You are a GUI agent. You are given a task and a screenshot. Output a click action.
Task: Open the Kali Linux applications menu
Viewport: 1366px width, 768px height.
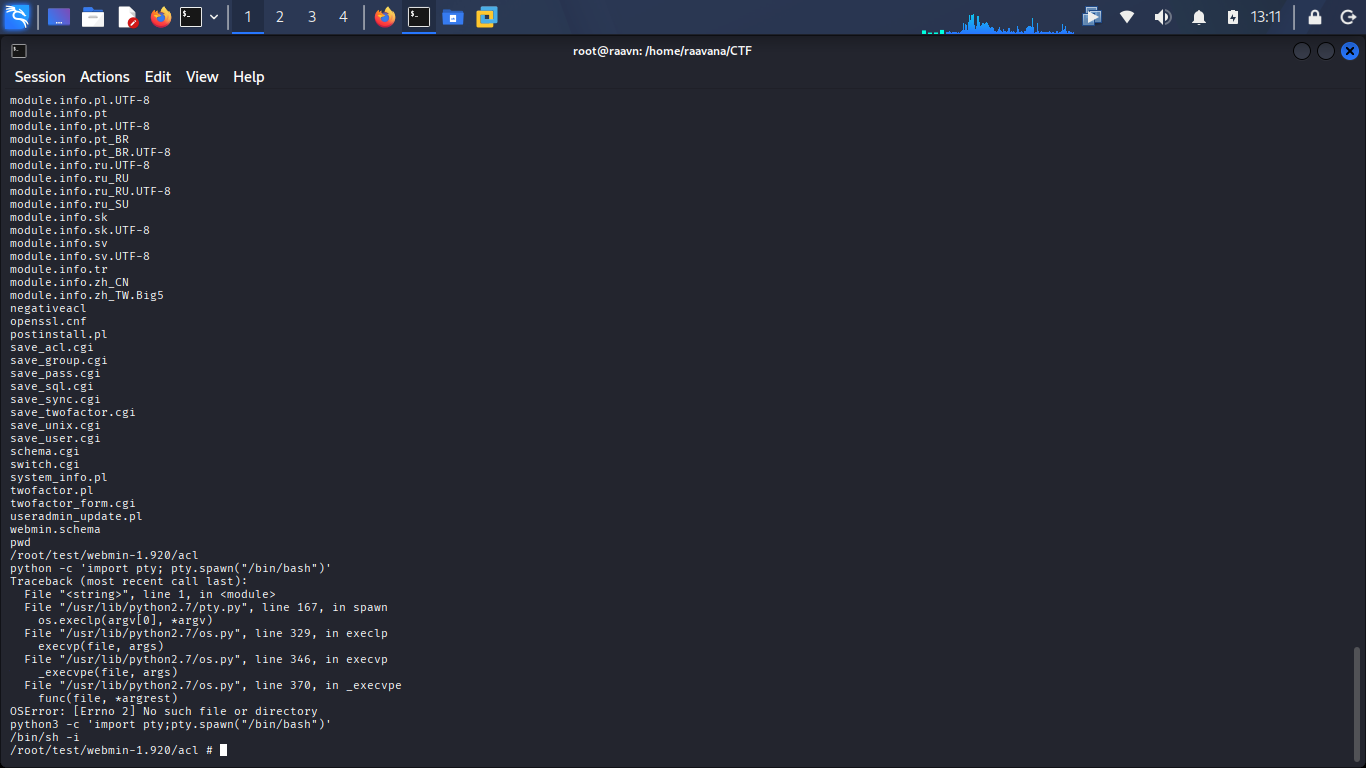(17, 17)
